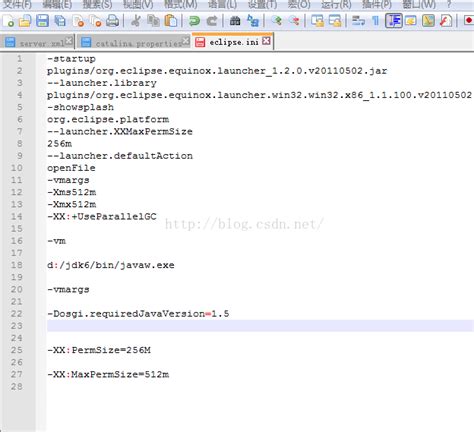Undo the last edit with the green arrow
This screenshot has height=432, width=474.
[x=194, y=21]
